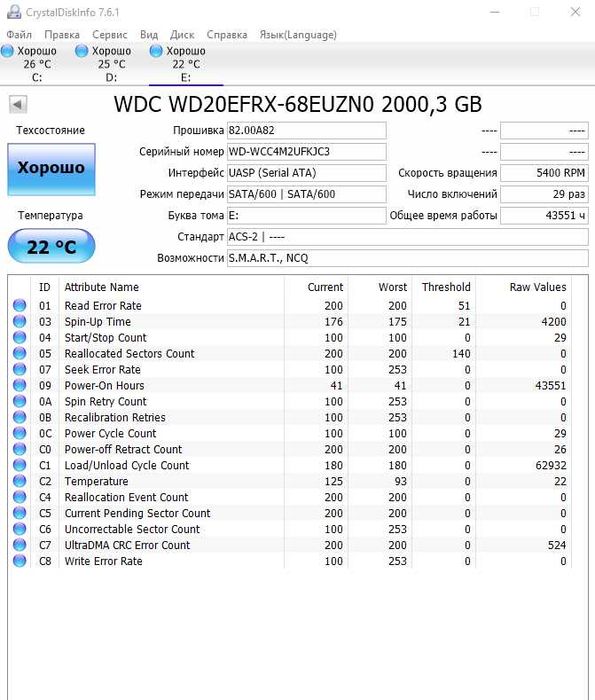
Task: Click power-on count field 29 раз
Action: click(544, 194)
